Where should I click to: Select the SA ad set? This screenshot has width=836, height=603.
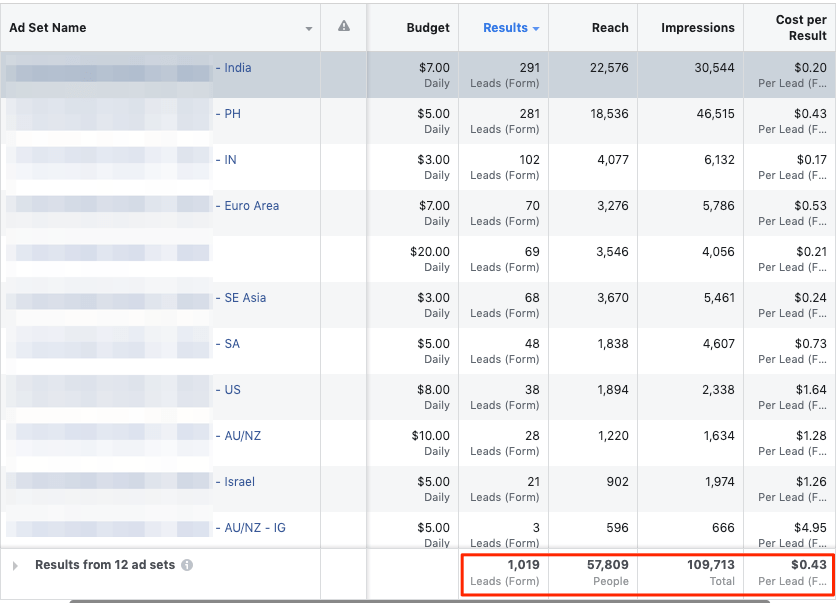pos(229,343)
